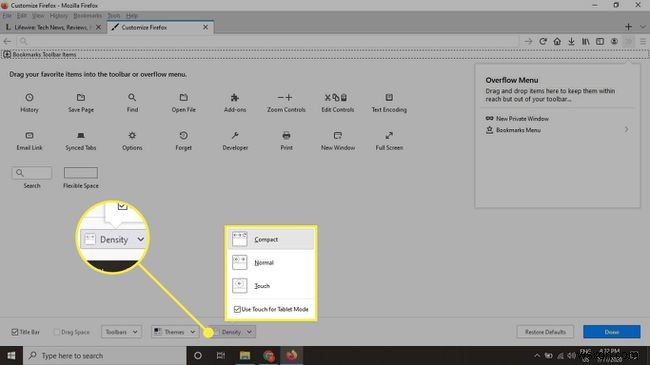Expand the Bookmarks Menu submenu arrow

pos(626,129)
